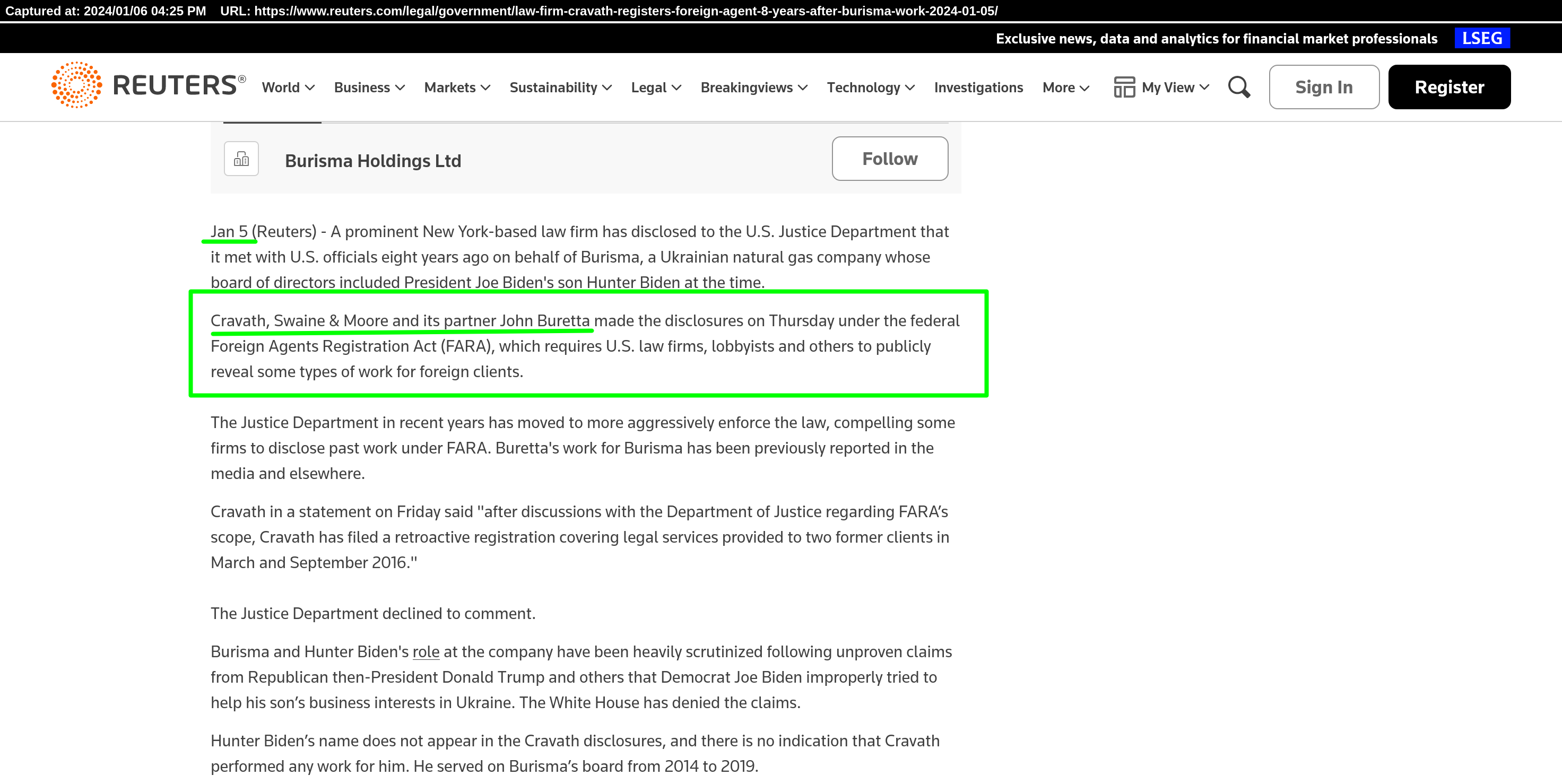
Task: Open the Markets section
Action: coord(450,88)
